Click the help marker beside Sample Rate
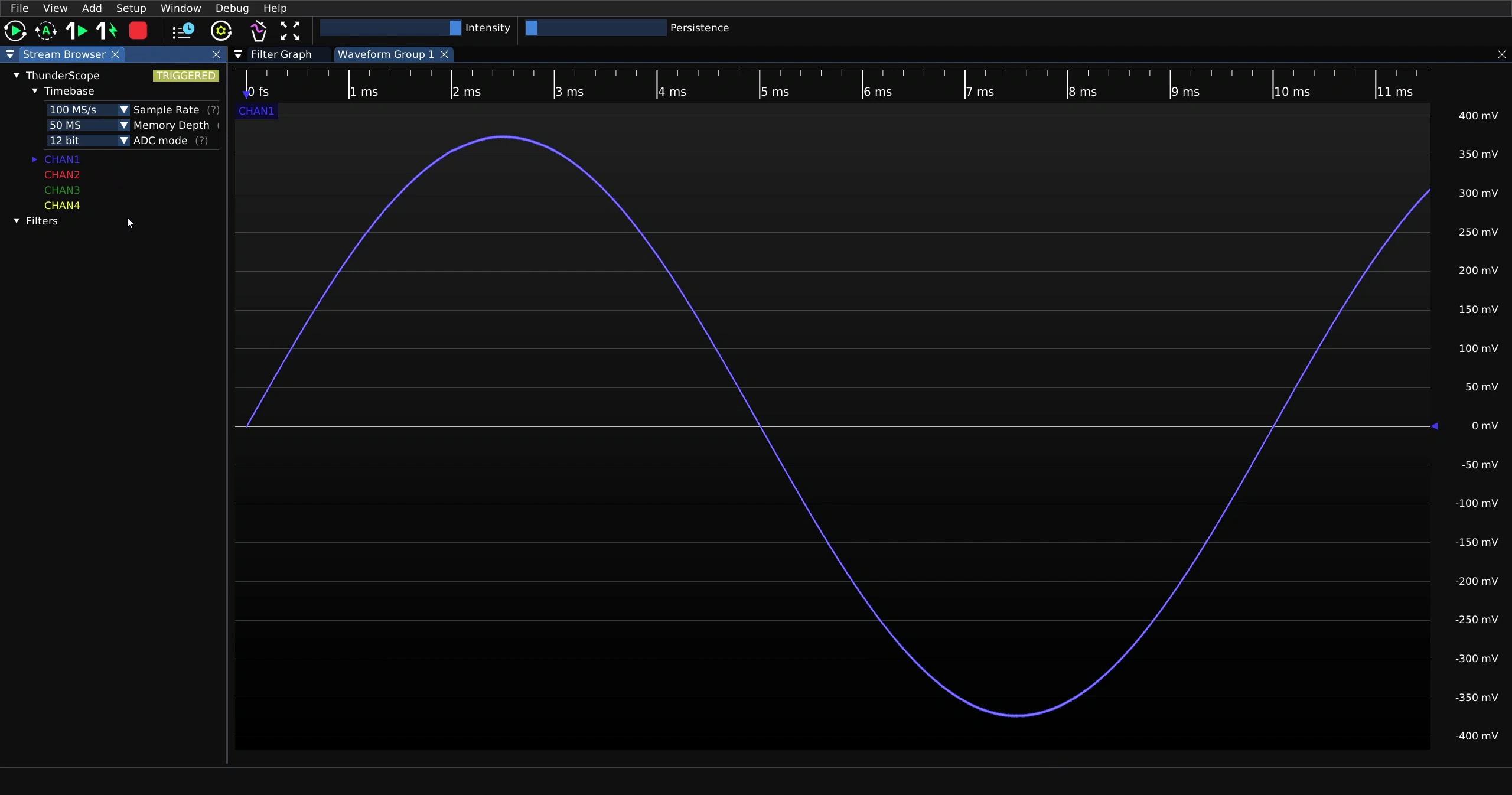The height and width of the screenshot is (795, 1512). [213, 110]
